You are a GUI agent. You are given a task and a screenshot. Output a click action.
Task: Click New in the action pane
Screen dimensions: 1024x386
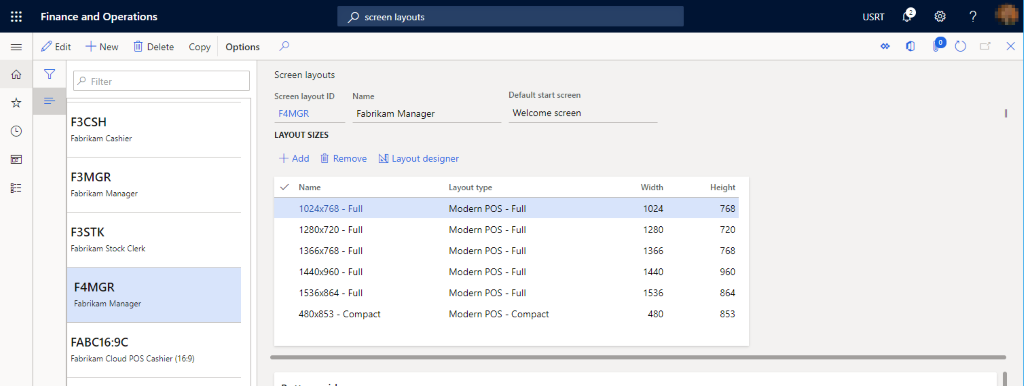point(102,47)
